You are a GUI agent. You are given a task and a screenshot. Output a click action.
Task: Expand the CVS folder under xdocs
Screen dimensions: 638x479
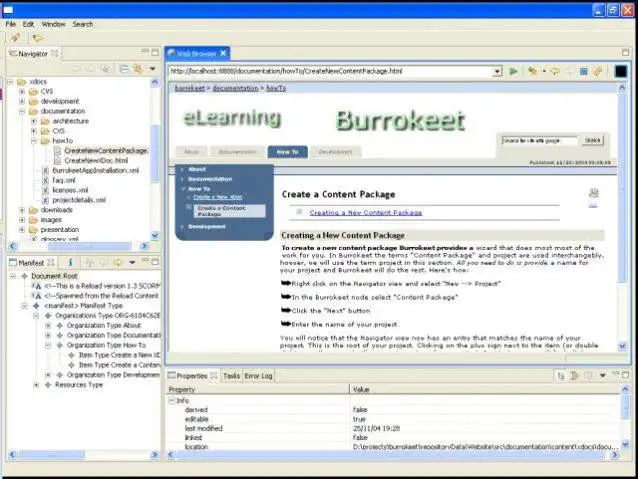22,92
